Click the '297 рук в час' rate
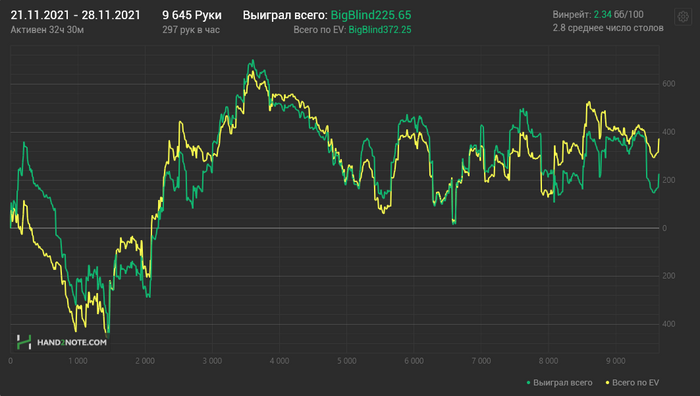Viewport: 700px width, 396px height. (191, 30)
